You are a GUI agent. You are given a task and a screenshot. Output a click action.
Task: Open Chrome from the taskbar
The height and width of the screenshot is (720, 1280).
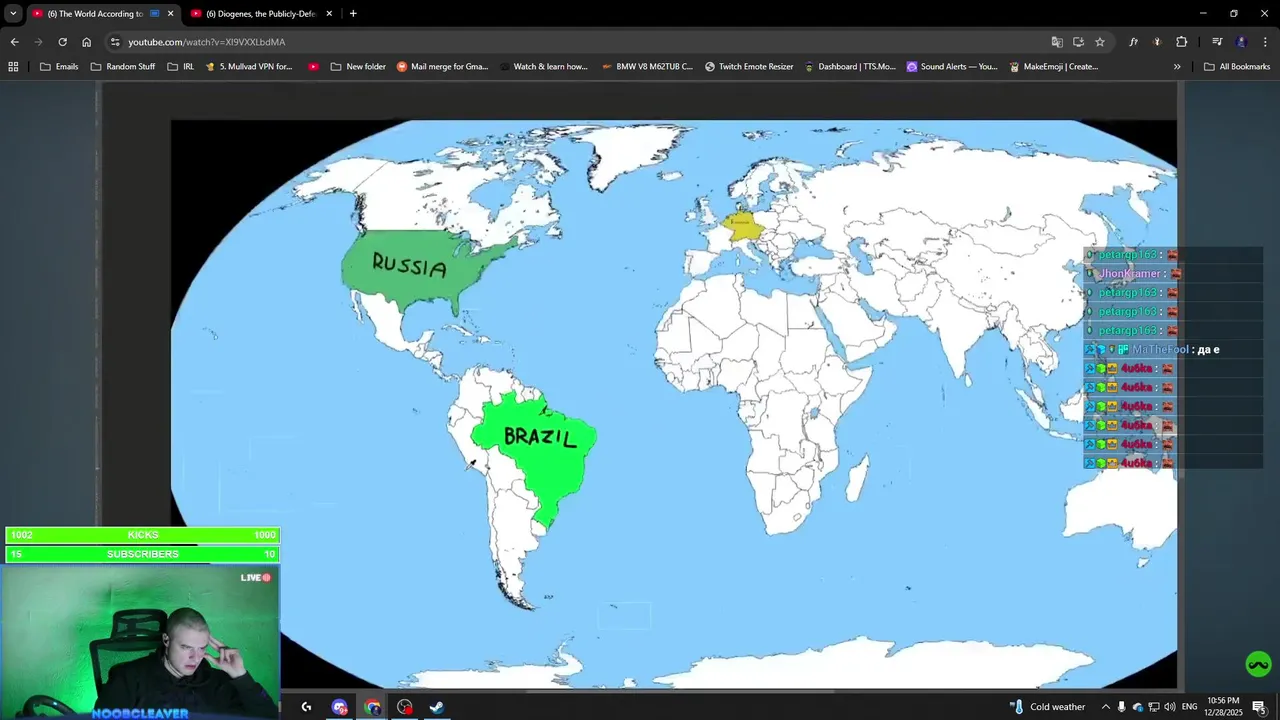[372, 707]
